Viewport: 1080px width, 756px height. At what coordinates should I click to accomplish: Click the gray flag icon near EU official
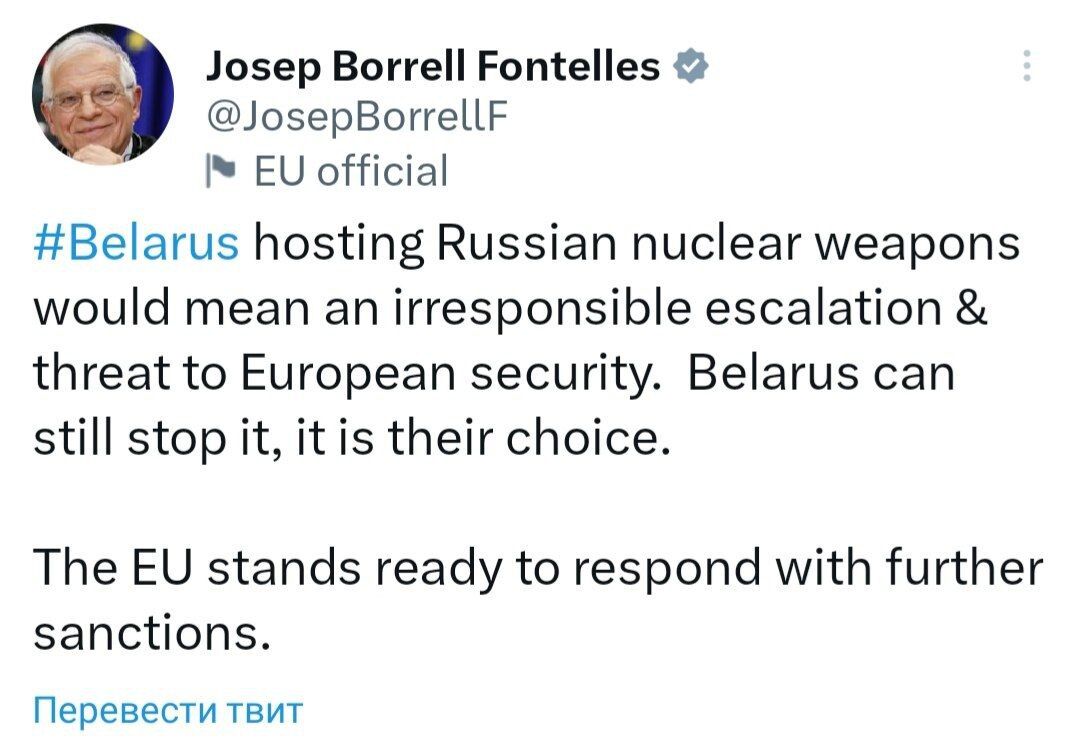tap(216, 171)
